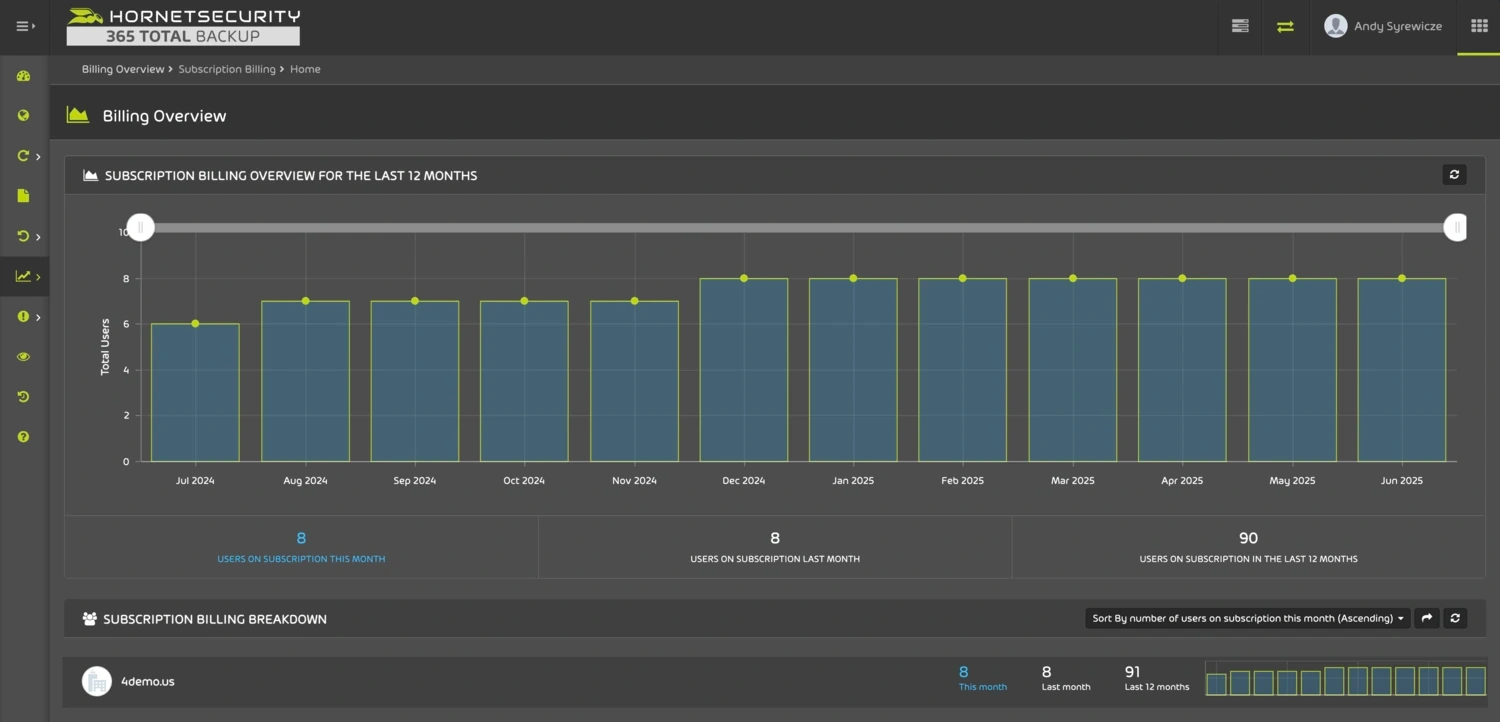Click the server icon in the top bar
This screenshot has height=722, width=1500.
[x=1240, y=26]
